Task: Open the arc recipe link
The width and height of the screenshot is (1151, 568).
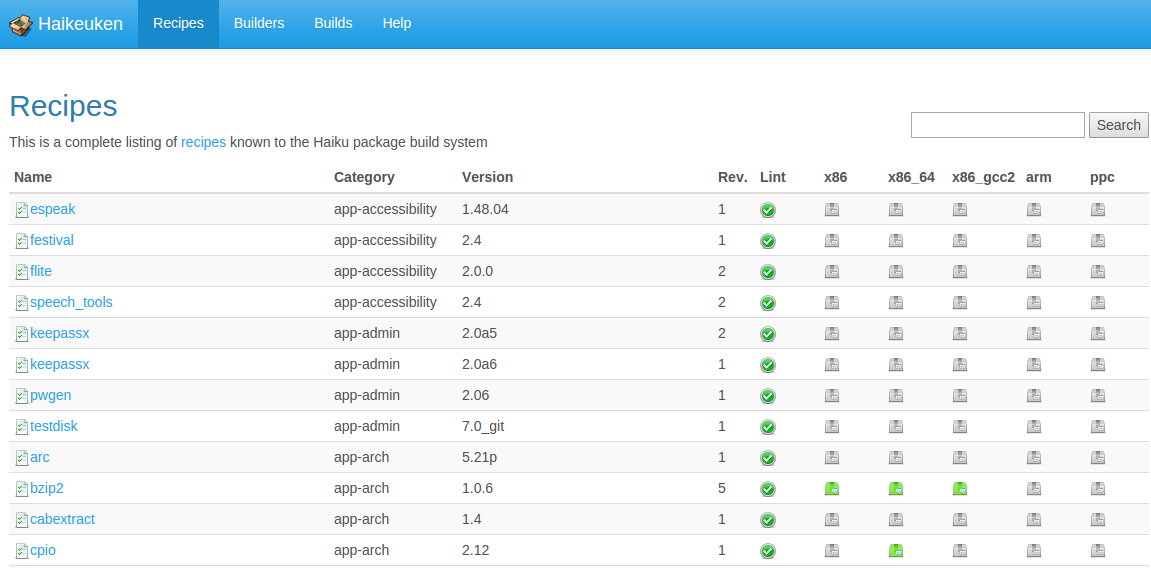Action: 40,457
